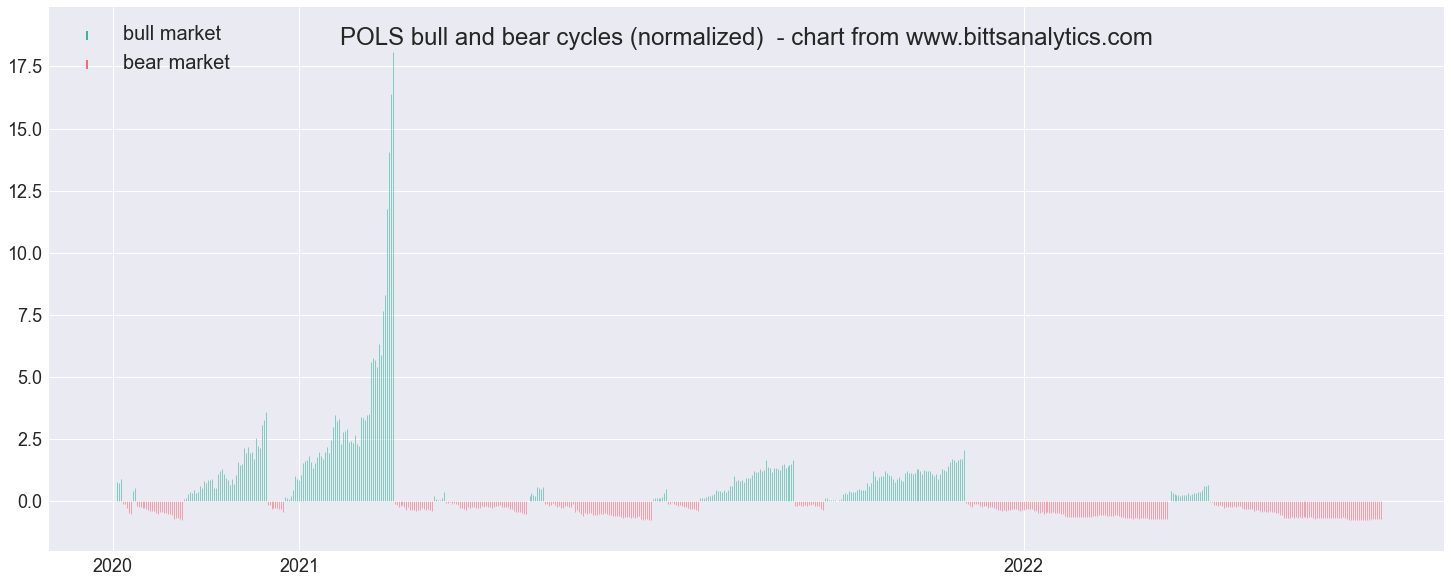Click the bear market legend label

point(176,63)
